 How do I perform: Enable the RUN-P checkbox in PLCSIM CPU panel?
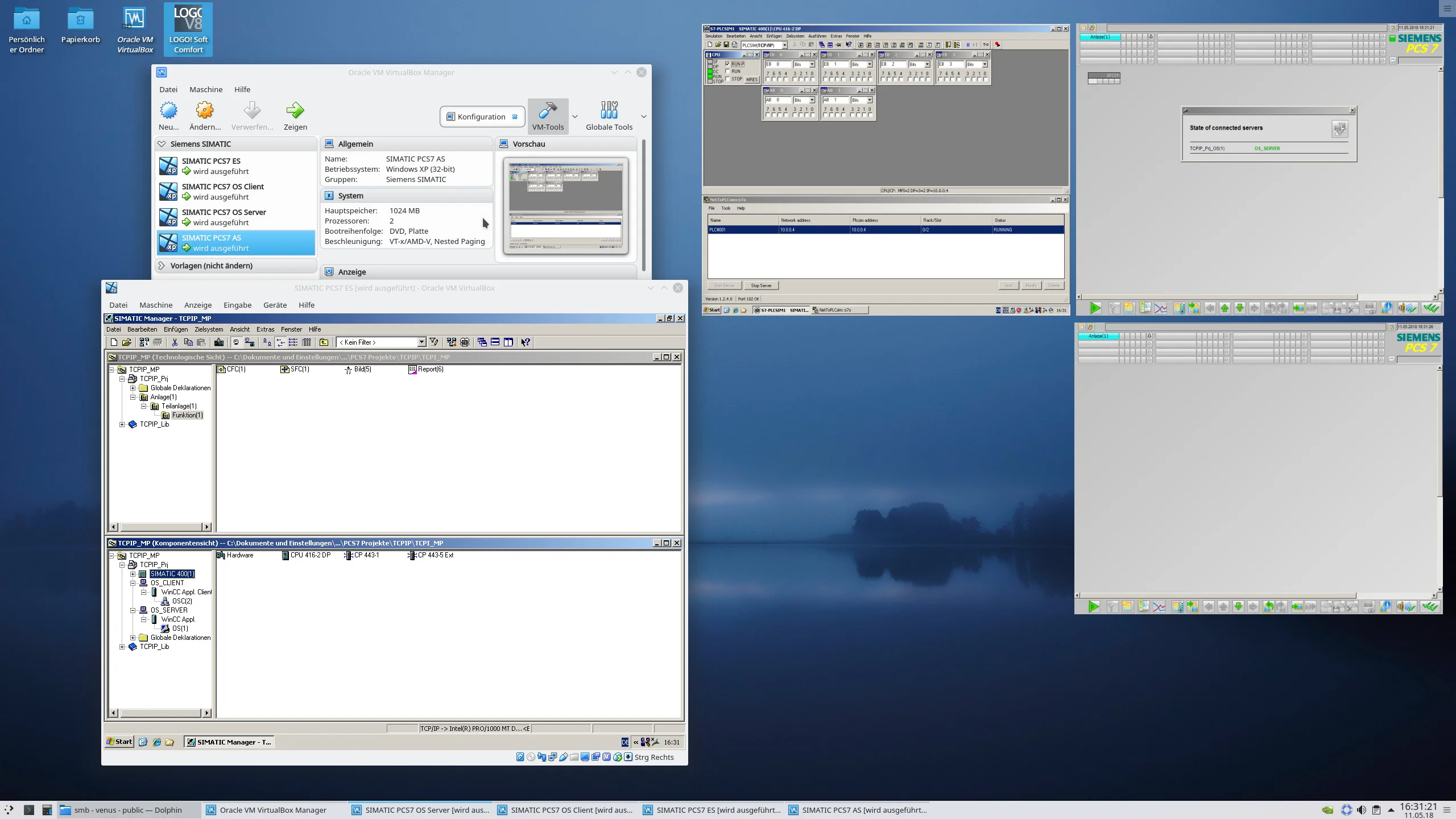point(727,64)
